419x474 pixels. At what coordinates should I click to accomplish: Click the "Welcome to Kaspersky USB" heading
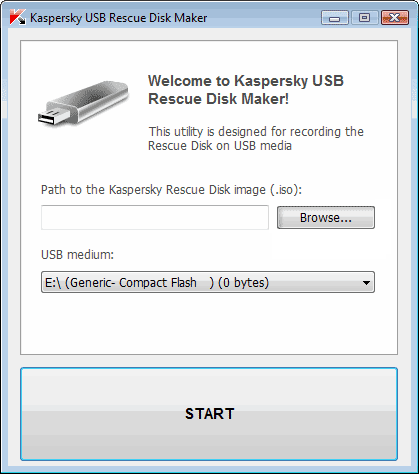(246, 81)
